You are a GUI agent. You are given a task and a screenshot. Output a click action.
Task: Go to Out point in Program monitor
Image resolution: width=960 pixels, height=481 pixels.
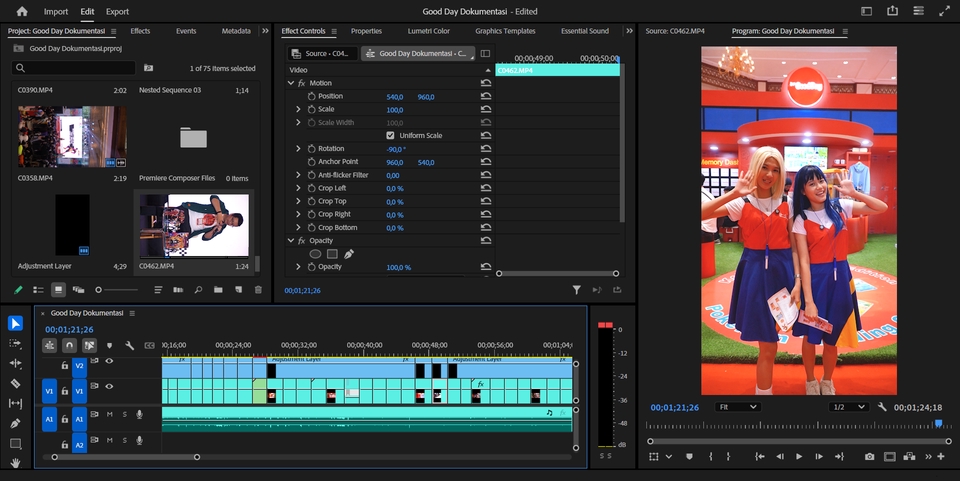coord(839,457)
